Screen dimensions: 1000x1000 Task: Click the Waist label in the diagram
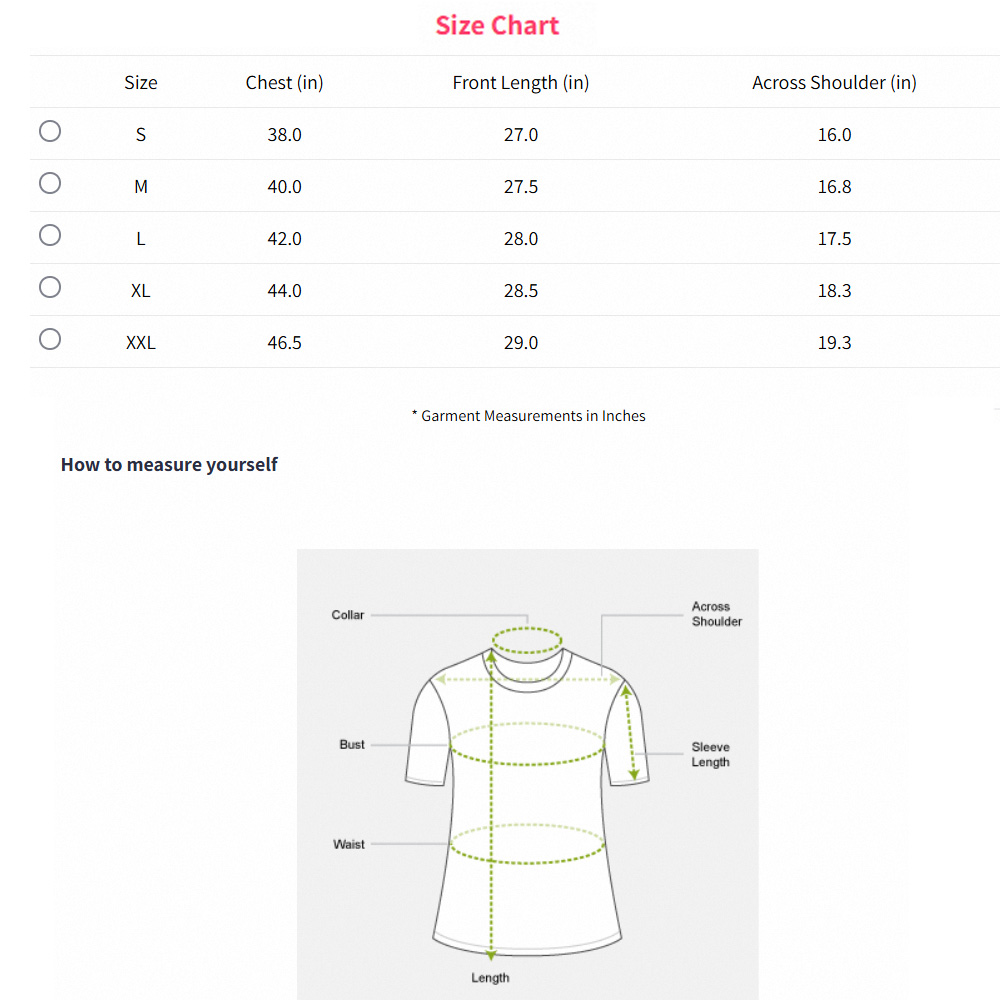tap(349, 845)
